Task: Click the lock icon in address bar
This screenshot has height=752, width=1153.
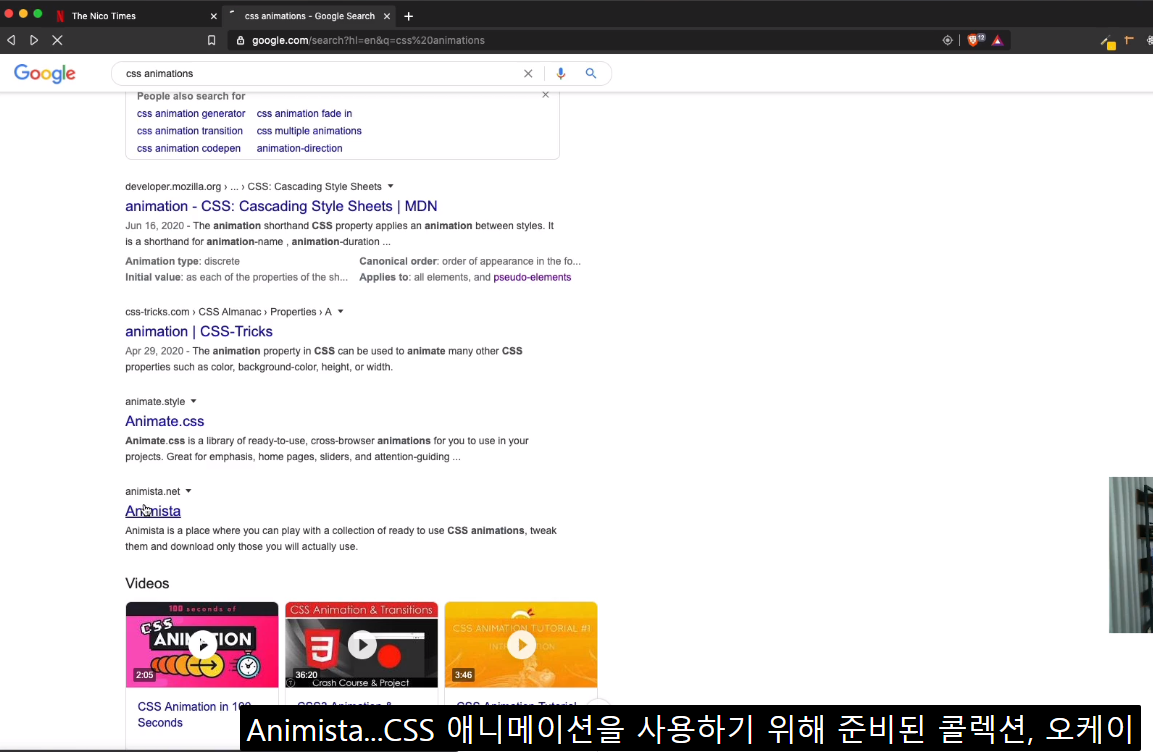Action: (x=240, y=40)
